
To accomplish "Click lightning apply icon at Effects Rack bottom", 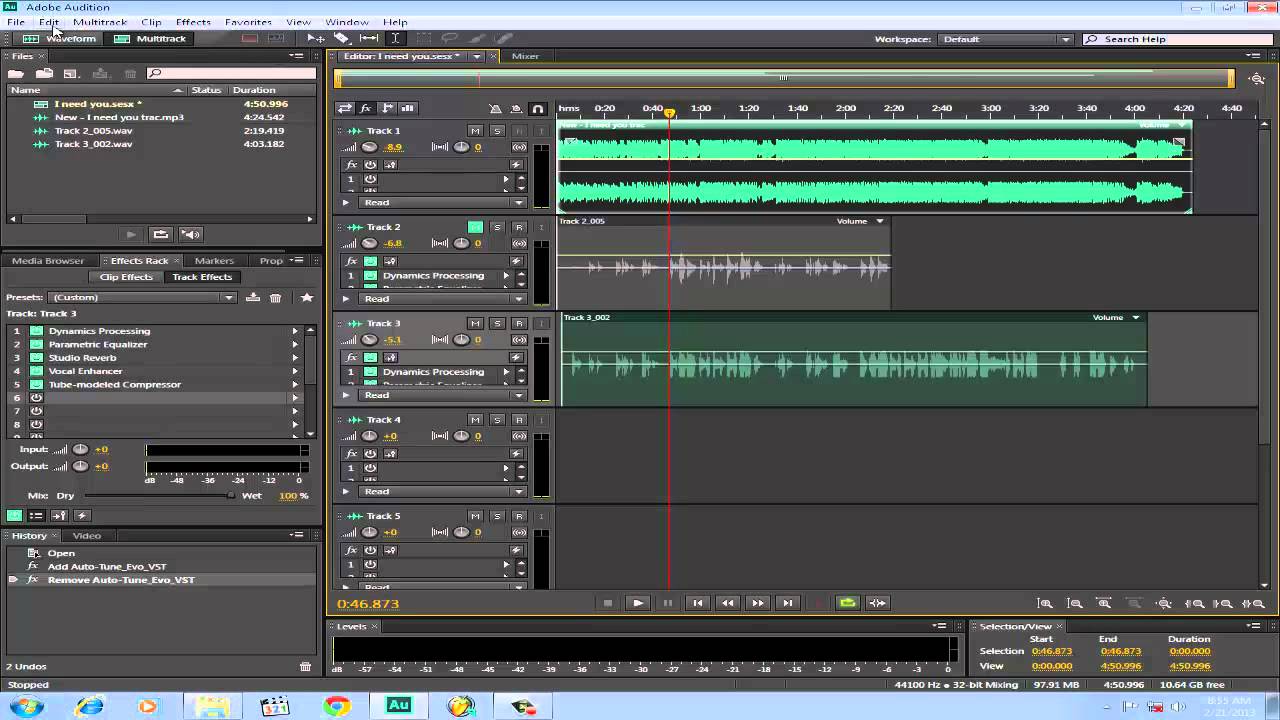I will tap(82, 515).
